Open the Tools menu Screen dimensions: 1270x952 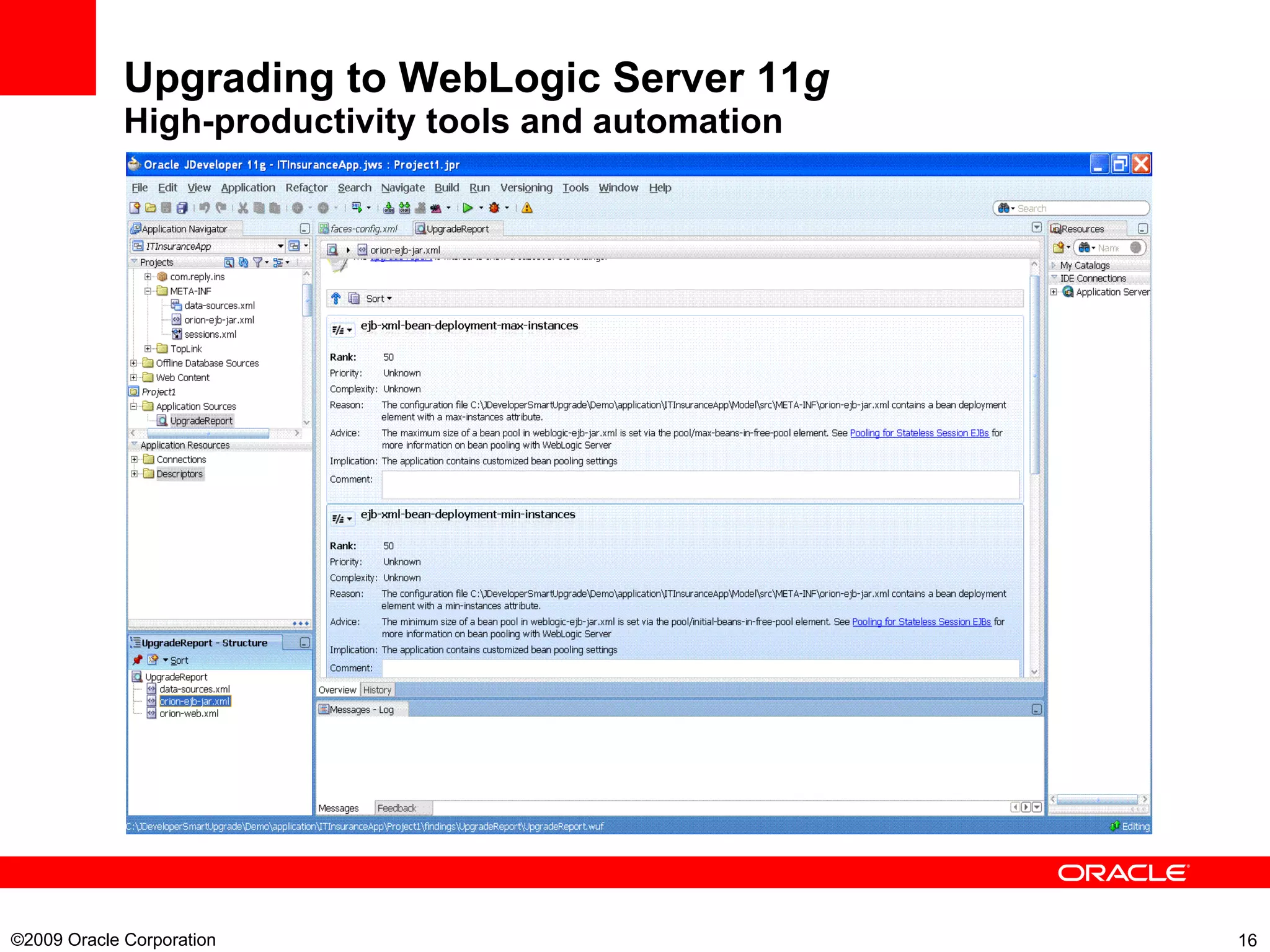[575, 188]
